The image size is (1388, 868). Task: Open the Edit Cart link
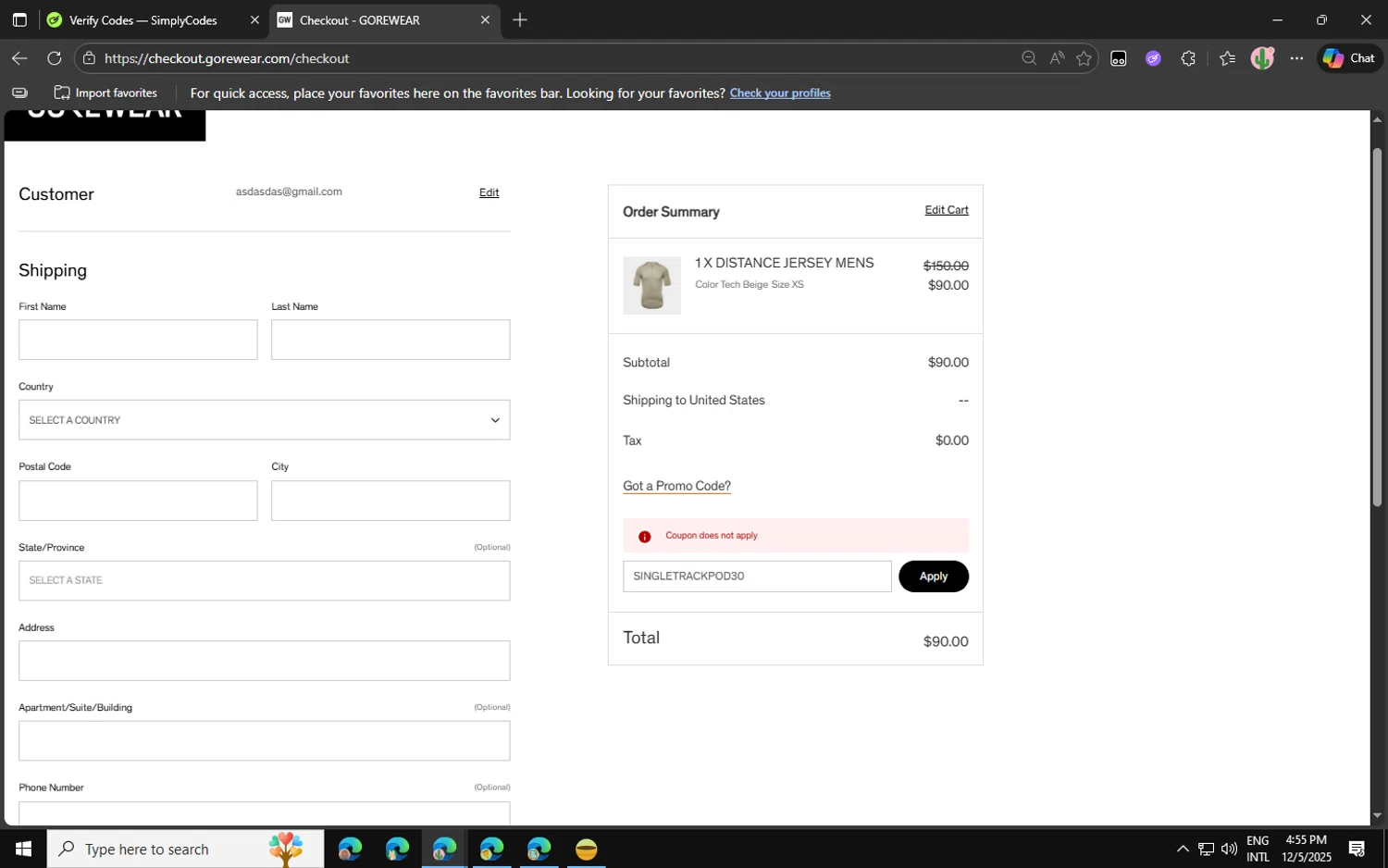(x=947, y=210)
